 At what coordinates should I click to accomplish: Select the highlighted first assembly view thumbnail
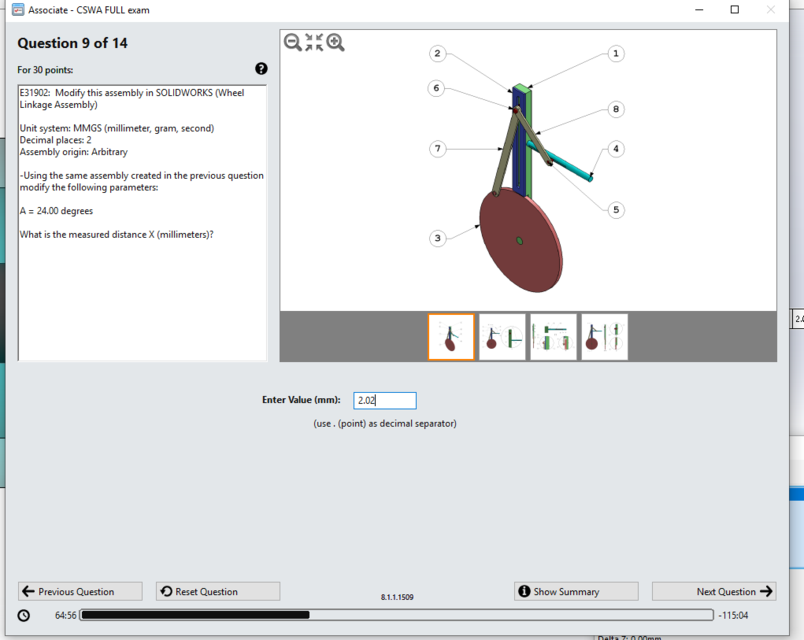(x=451, y=337)
